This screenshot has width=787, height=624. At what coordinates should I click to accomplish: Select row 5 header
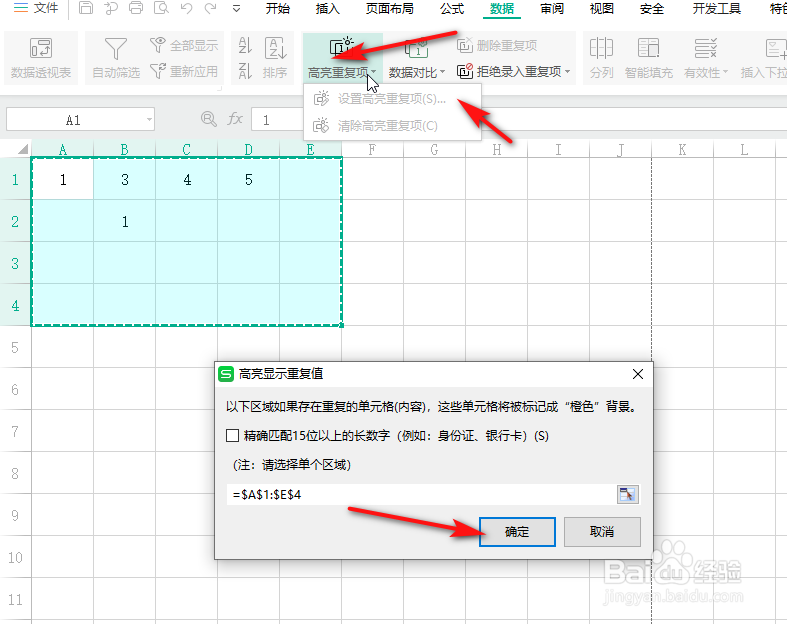click(15, 347)
